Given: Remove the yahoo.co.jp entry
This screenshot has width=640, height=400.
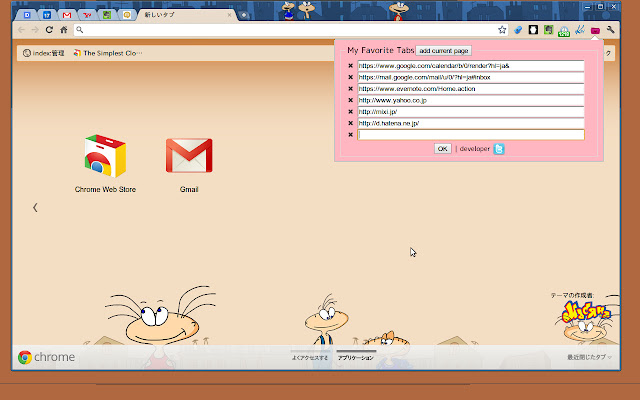Looking at the screenshot, I should (350, 100).
